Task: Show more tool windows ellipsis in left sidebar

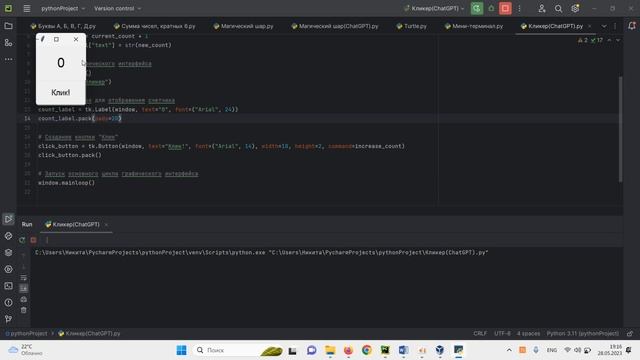Action: point(8,59)
